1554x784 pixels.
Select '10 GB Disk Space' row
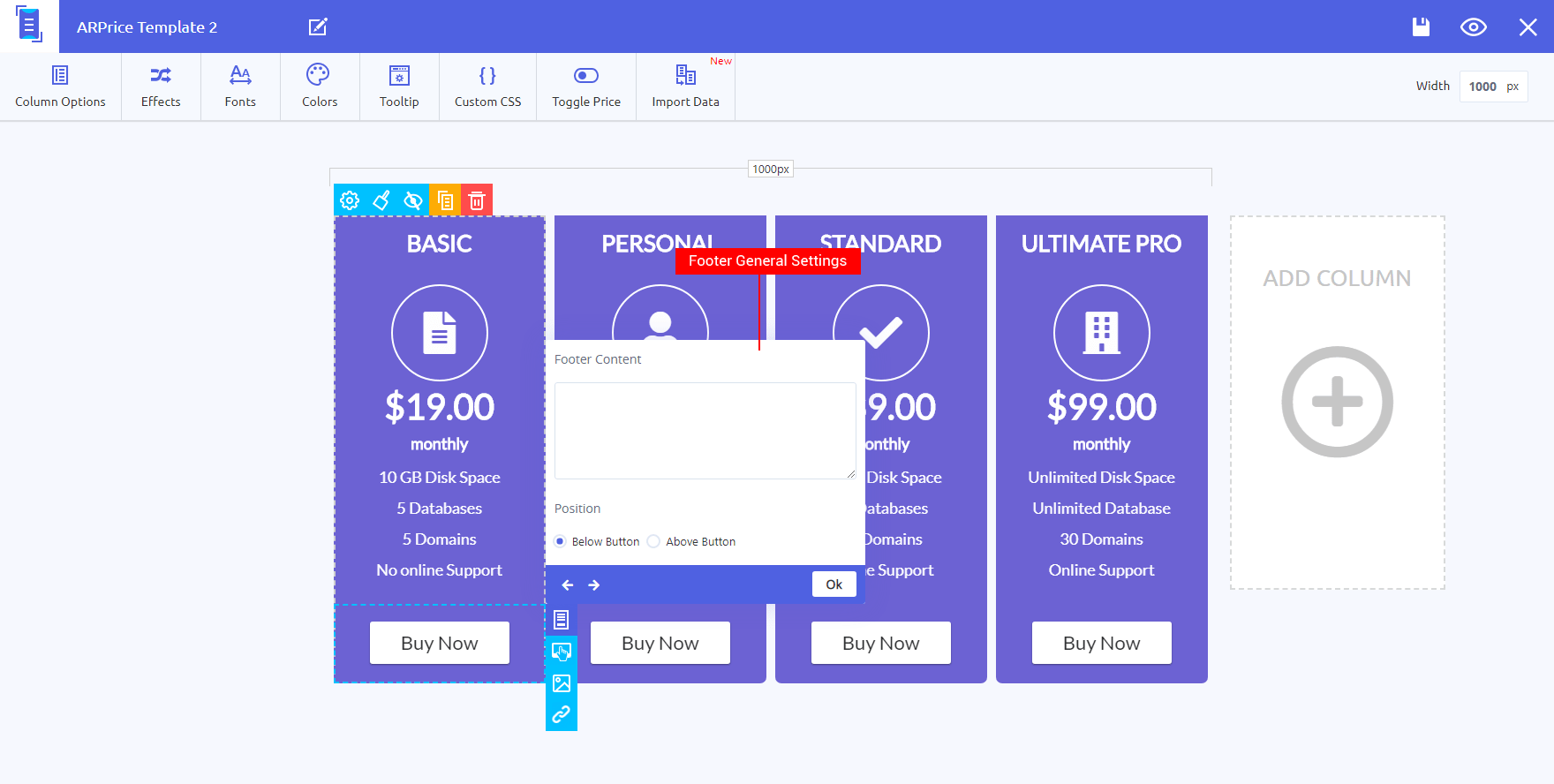click(x=440, y=478)
